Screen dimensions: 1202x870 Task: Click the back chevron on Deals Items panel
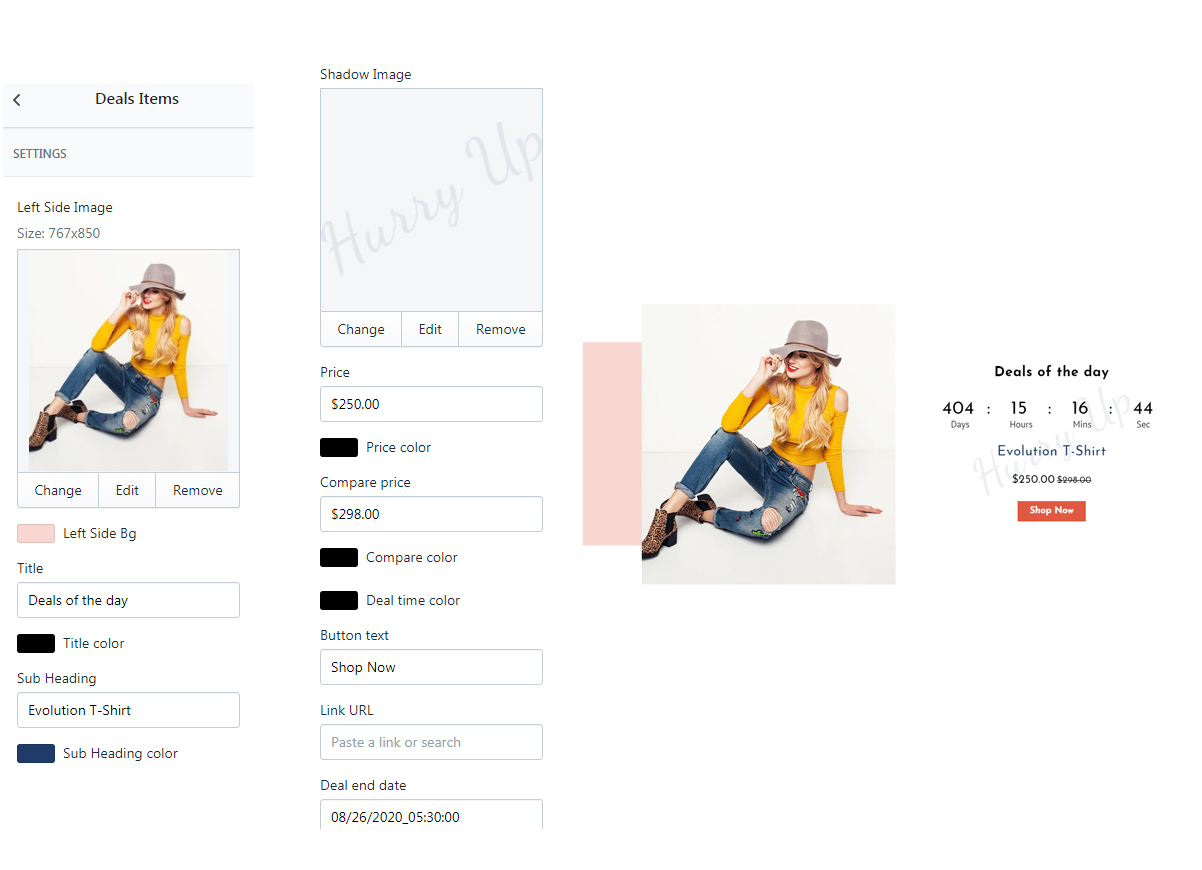[16, 99]
